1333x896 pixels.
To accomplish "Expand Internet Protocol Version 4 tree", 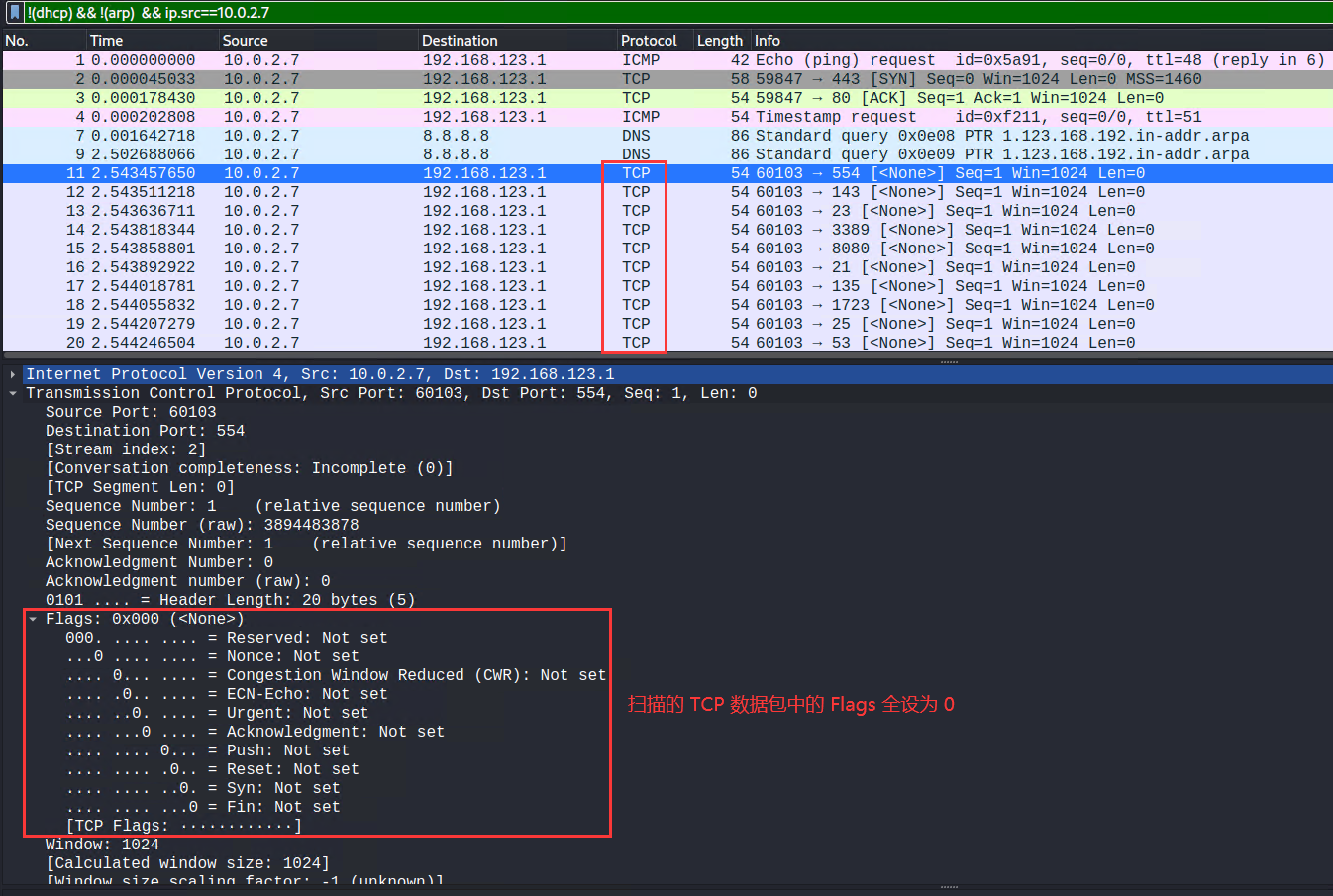I will click(x=13, y=374).
